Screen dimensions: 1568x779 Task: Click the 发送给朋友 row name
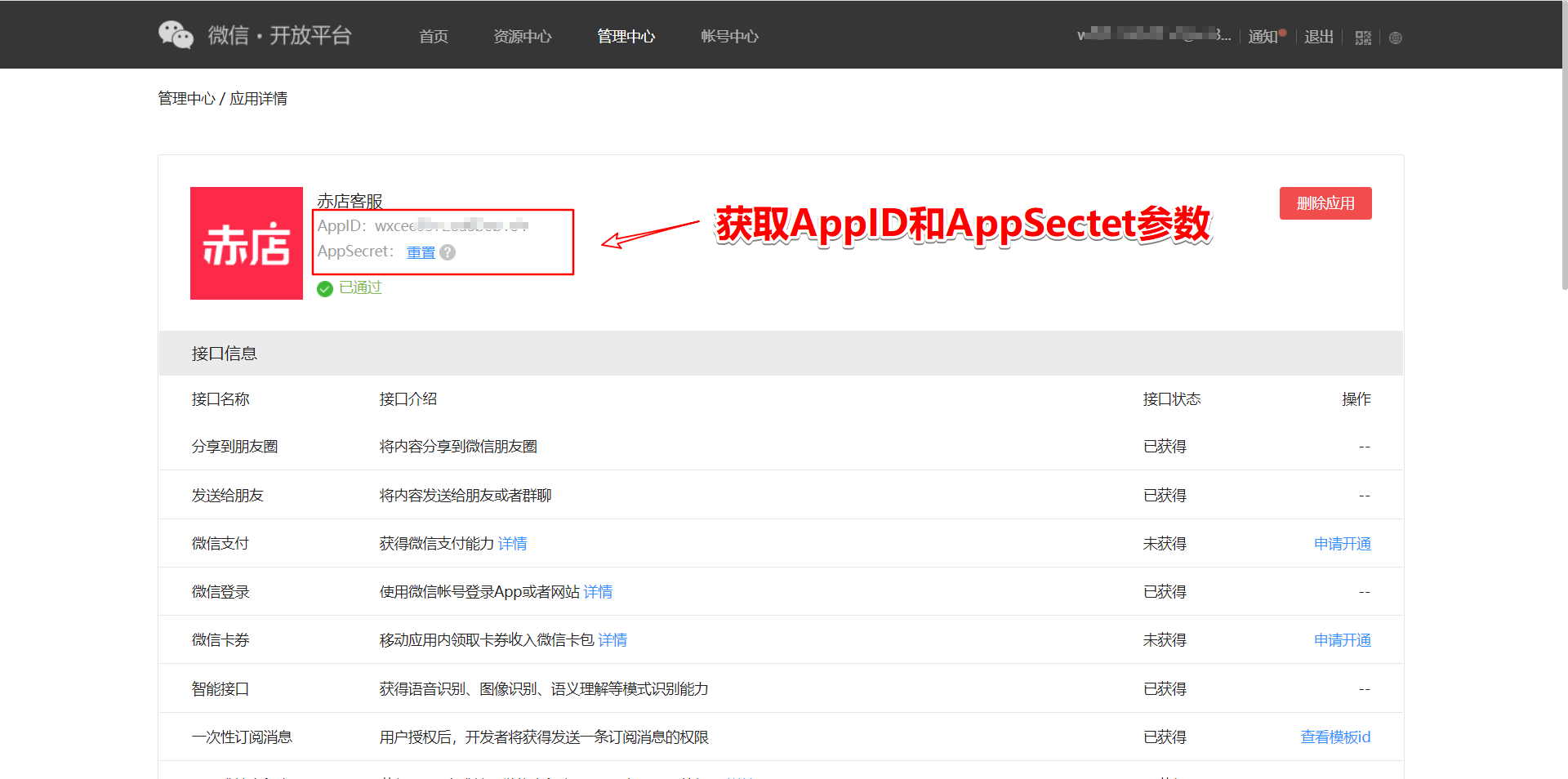(228, 496)
